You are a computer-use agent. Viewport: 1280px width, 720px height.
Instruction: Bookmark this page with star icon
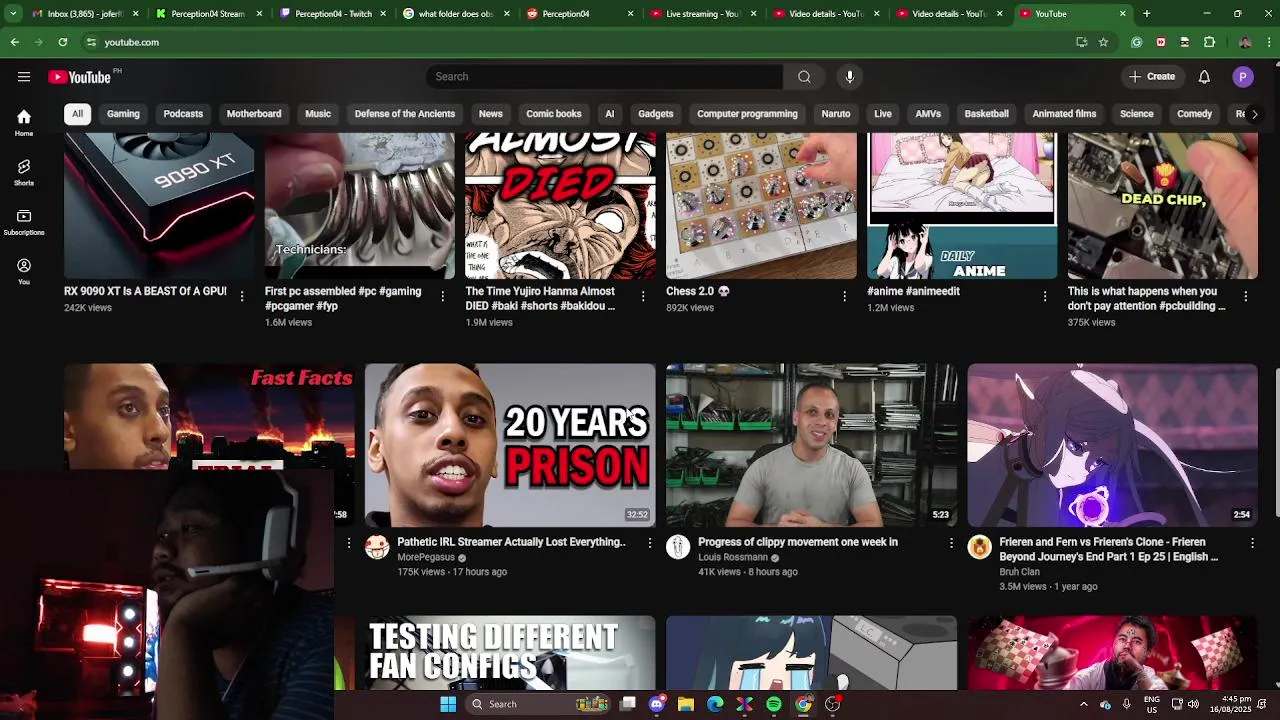click(x=1103, y=42)
